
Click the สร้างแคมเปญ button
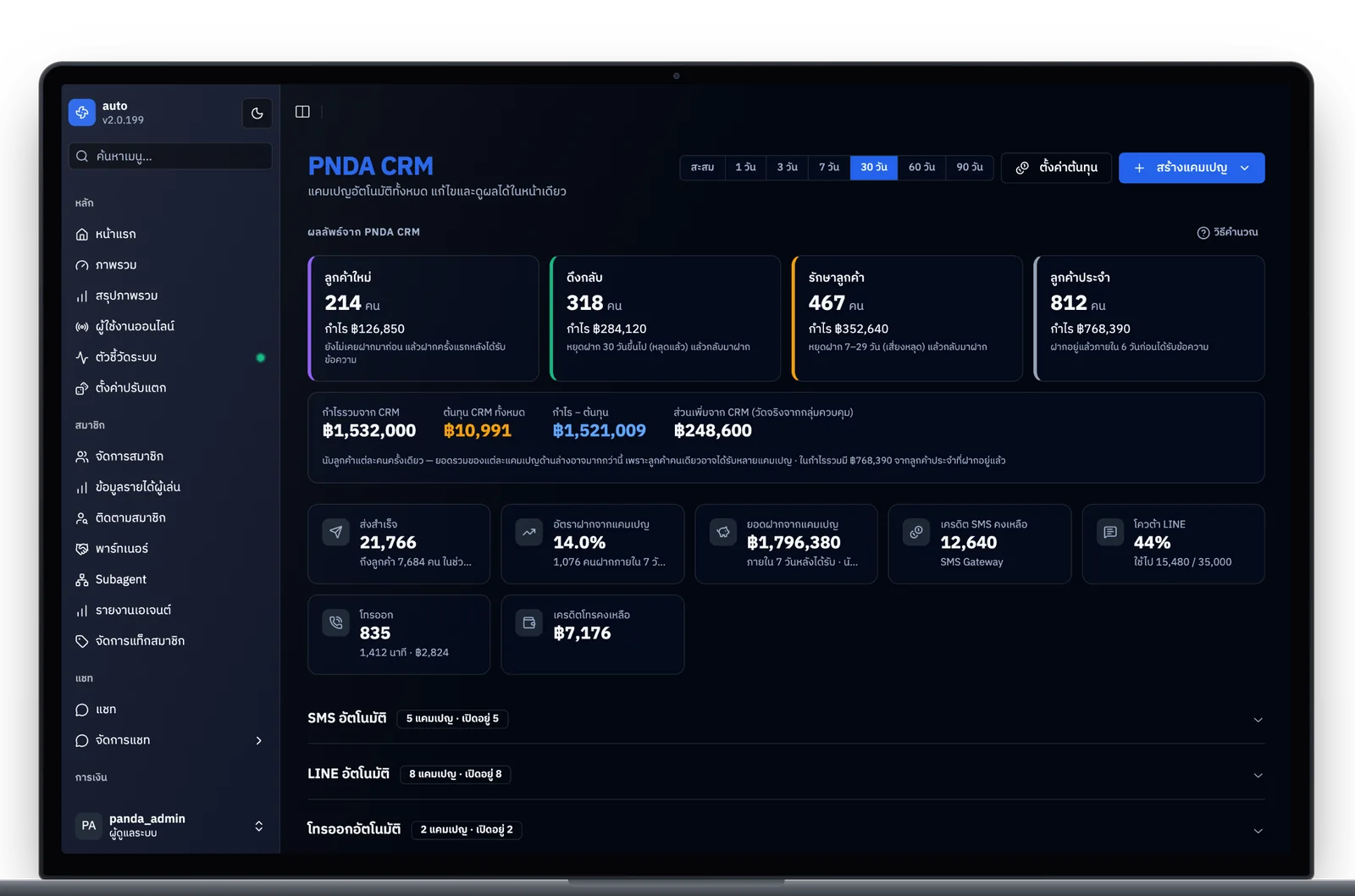1192,168
